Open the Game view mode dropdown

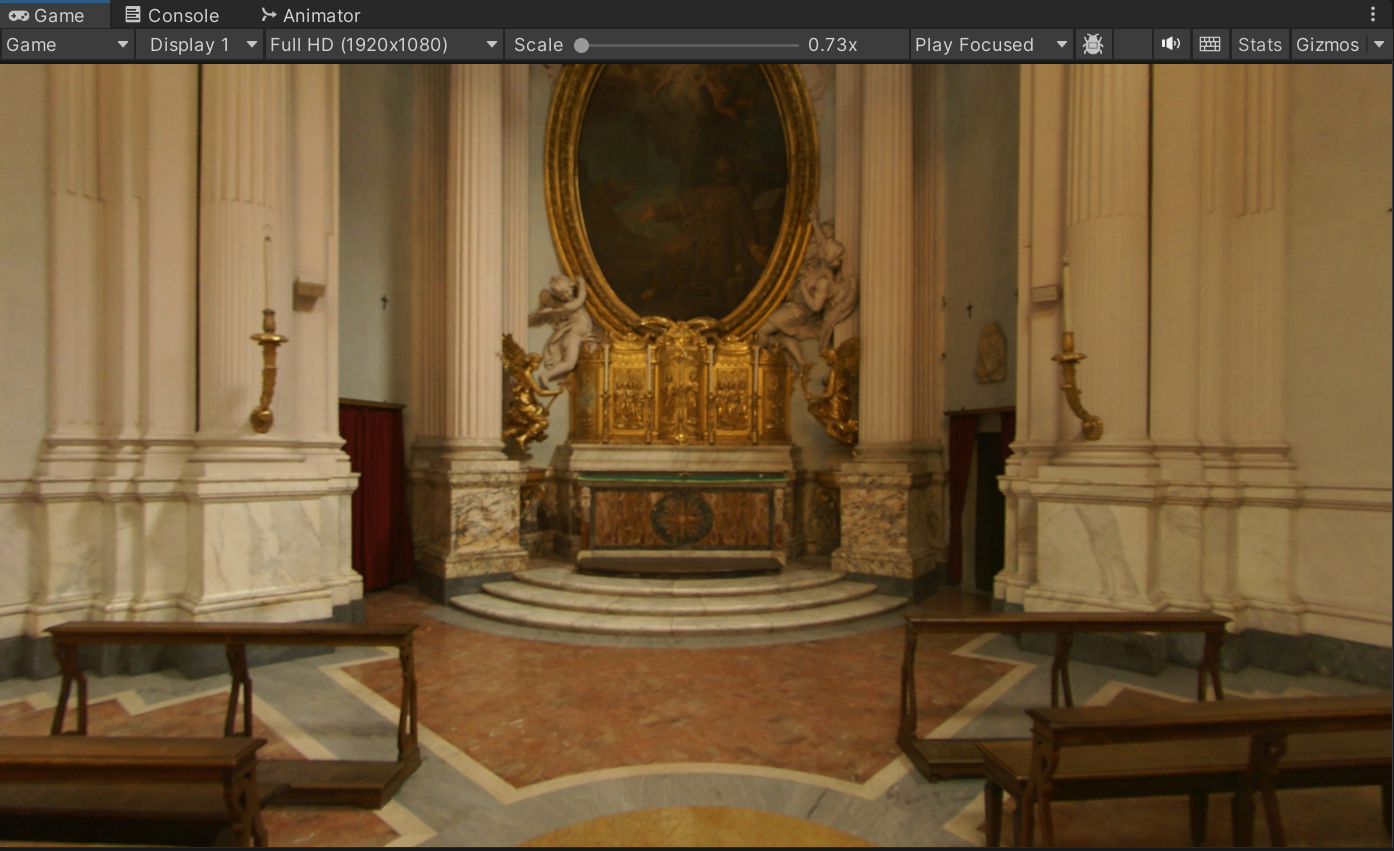pyautogui.click(x=67, y=45)
